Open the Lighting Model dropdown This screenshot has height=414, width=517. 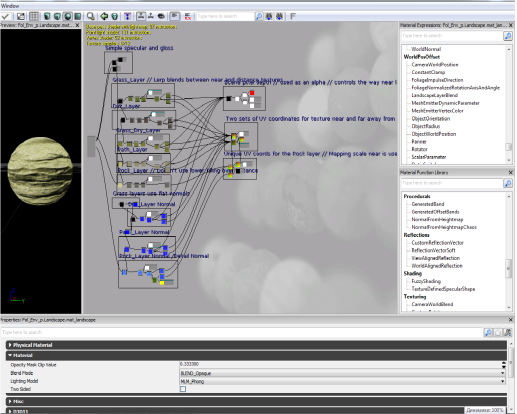pyautogui.click(x=343, y=381)
